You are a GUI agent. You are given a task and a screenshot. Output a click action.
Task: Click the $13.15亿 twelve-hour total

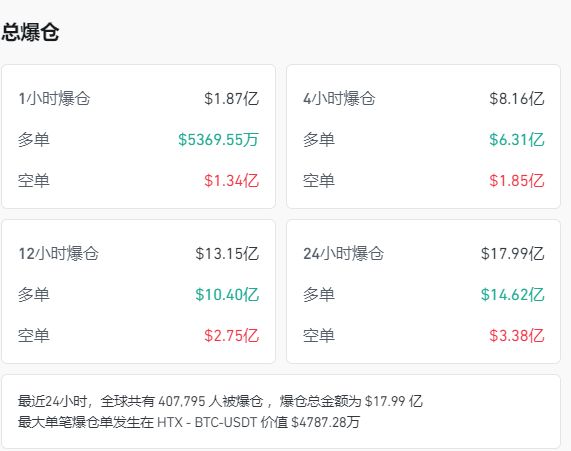pyautogui.click(x=227, y=254)
